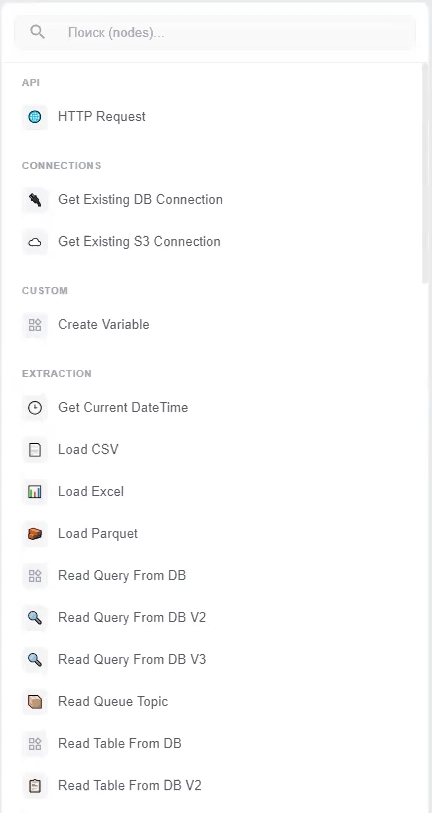Click the search magnifier icon in the search bar
The width and height of the screenshot is (432, 813).
point(37,32)
